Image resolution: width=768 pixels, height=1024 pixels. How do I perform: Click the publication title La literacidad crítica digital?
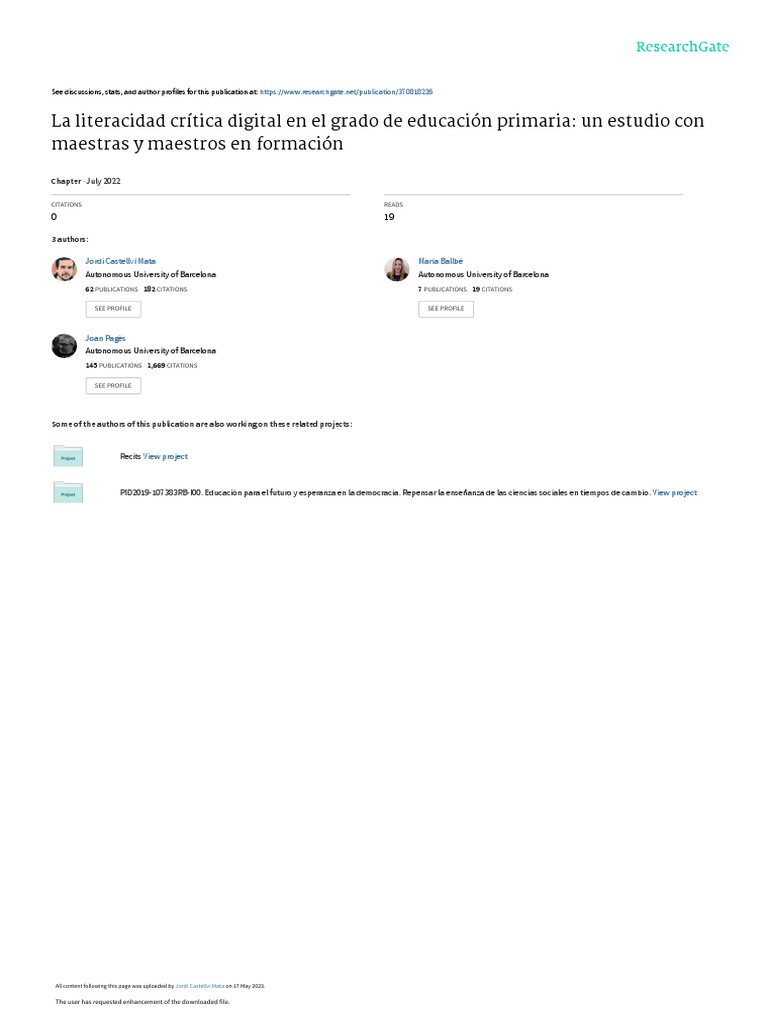click(377, 132)
